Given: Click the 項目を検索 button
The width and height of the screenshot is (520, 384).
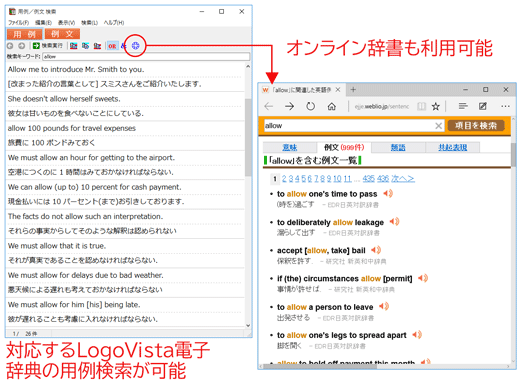Looking at the screenshot, I should coord(476,126).
